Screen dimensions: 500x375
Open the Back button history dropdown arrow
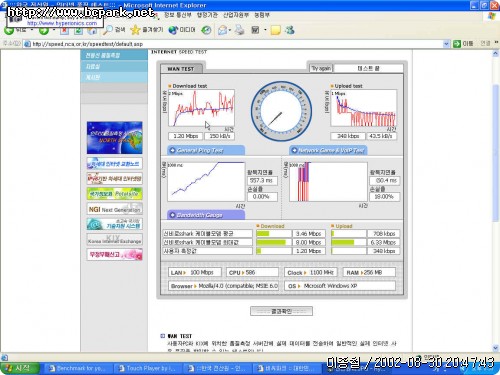coord(32,30)
